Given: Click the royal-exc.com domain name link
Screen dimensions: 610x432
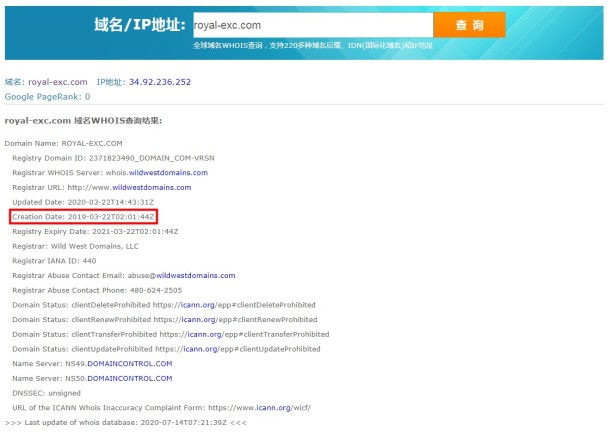Looking at the screenshot, I should tap(58, 82).
